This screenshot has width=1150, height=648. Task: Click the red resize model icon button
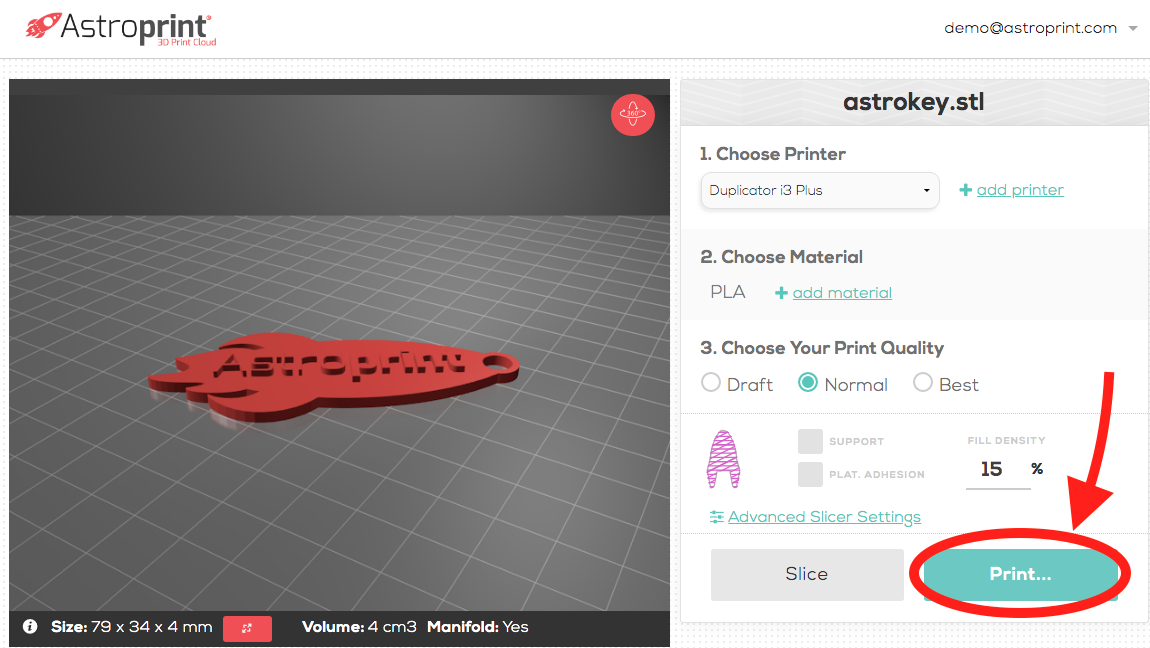tap(247, 628)
